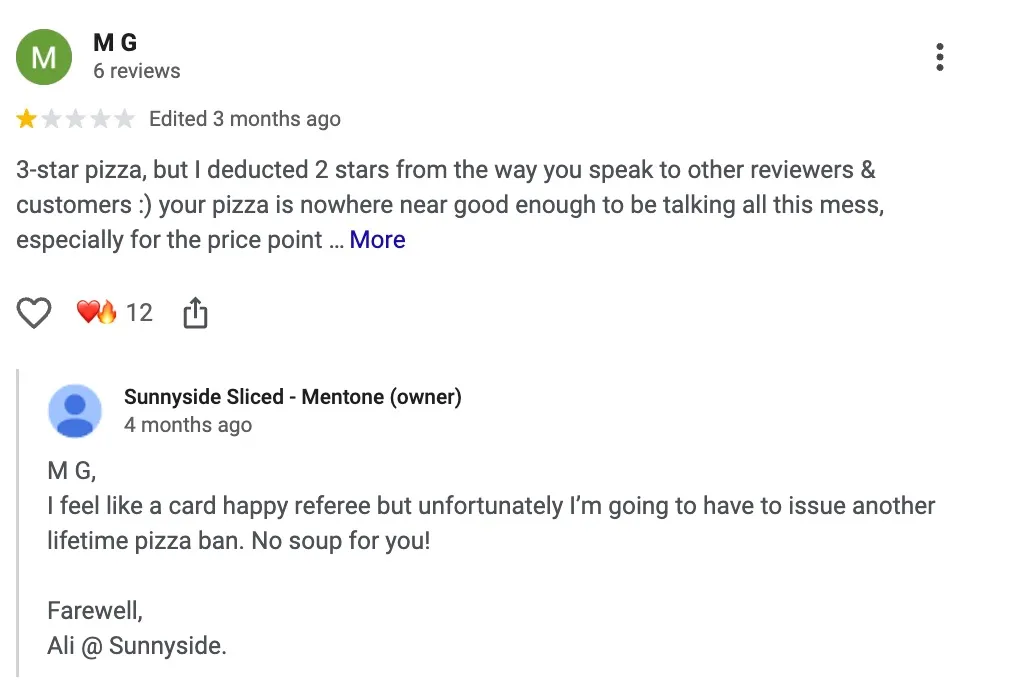Click the green M avatar circle
The image size is (1011, 699).
[x=44, y=57]
